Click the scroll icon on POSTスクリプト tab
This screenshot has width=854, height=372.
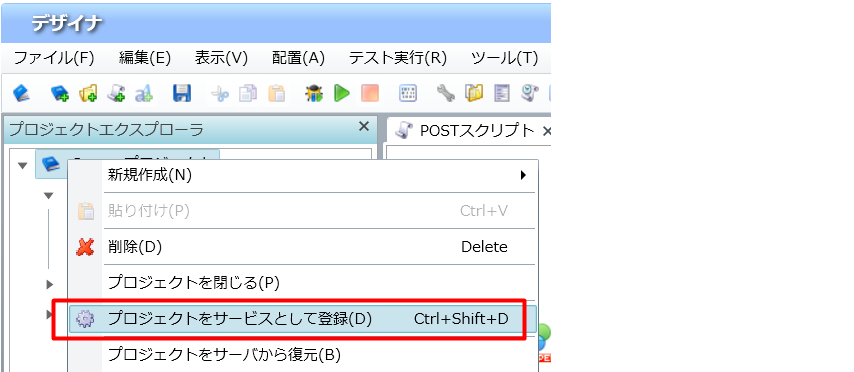click(404, 130)
